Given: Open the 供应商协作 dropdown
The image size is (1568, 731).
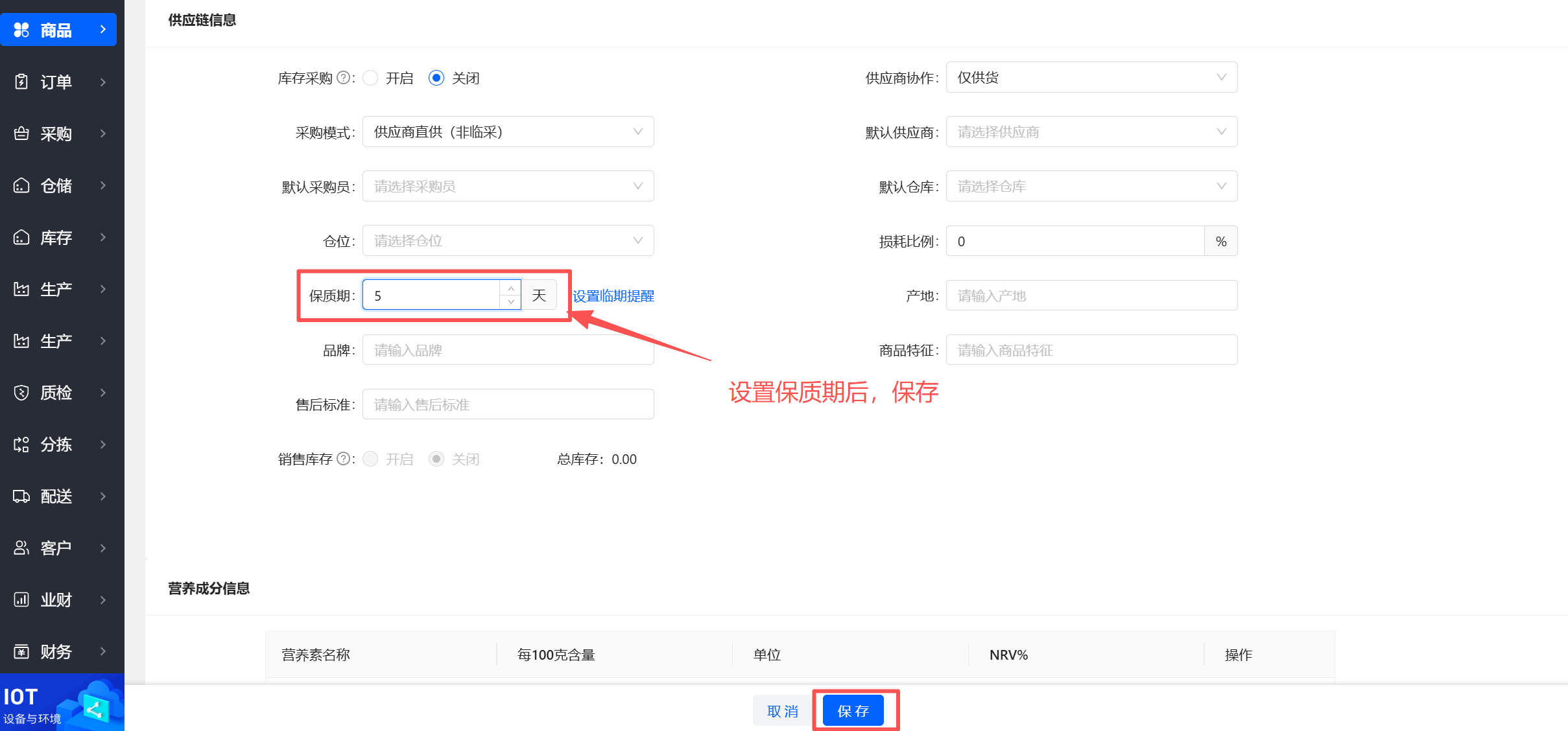Looking at the screenshot, I should 1091,78.
